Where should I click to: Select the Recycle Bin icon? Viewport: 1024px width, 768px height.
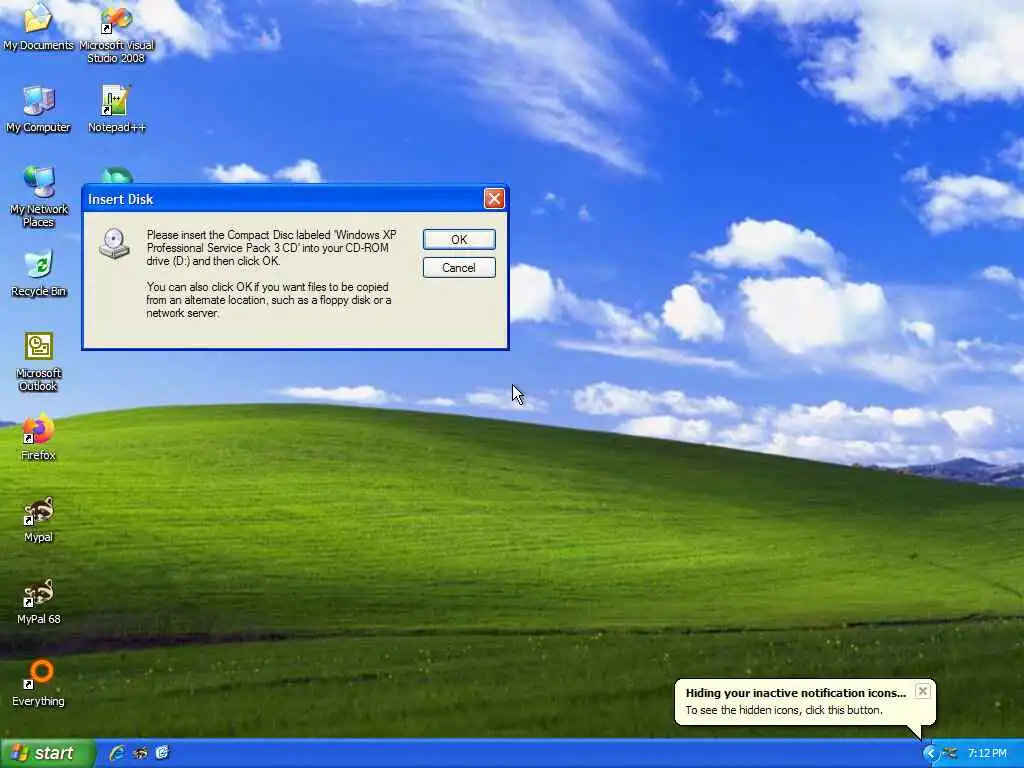(39, 273)
